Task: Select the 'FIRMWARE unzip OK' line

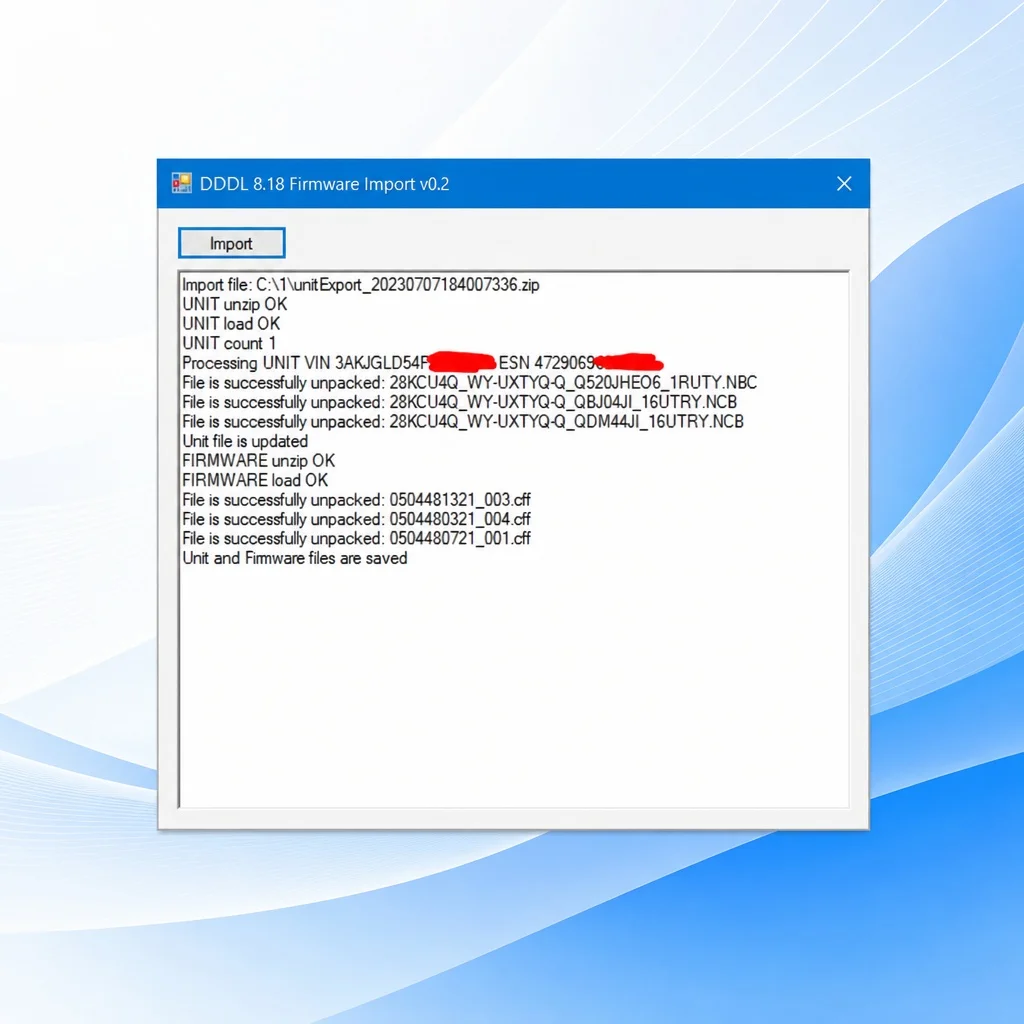Action: point(259,460)
